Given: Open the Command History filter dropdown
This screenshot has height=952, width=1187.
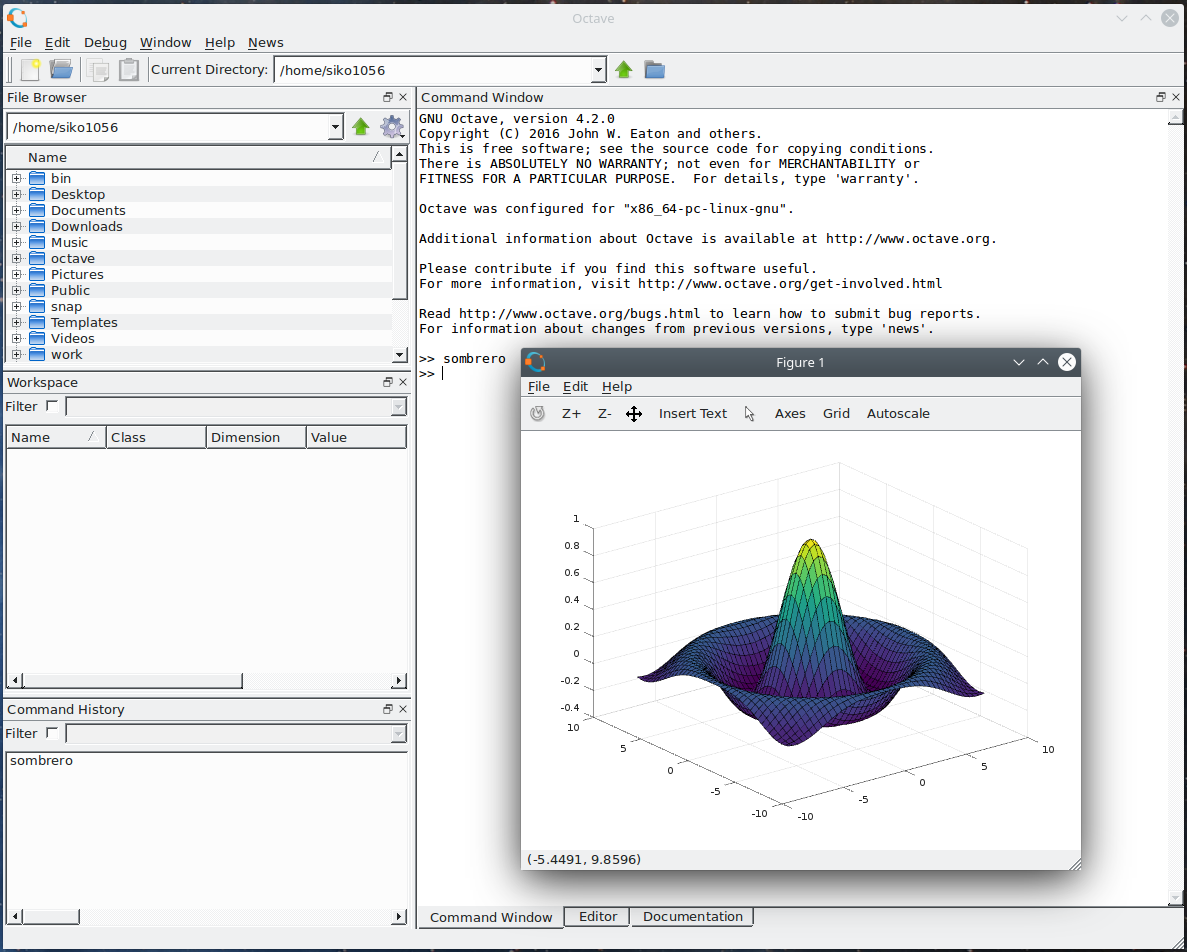Looking at the screenshot, I should (x=399, y=734).
